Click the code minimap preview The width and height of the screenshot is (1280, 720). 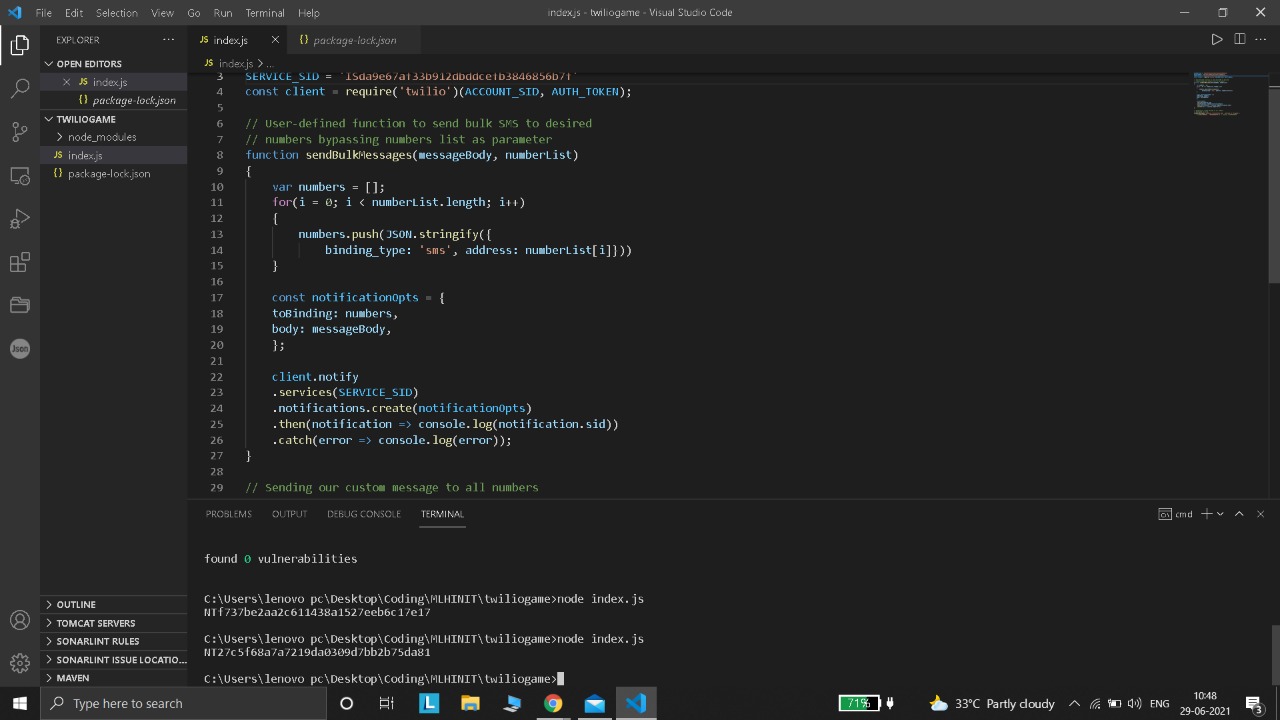(x=1217, y=94)
